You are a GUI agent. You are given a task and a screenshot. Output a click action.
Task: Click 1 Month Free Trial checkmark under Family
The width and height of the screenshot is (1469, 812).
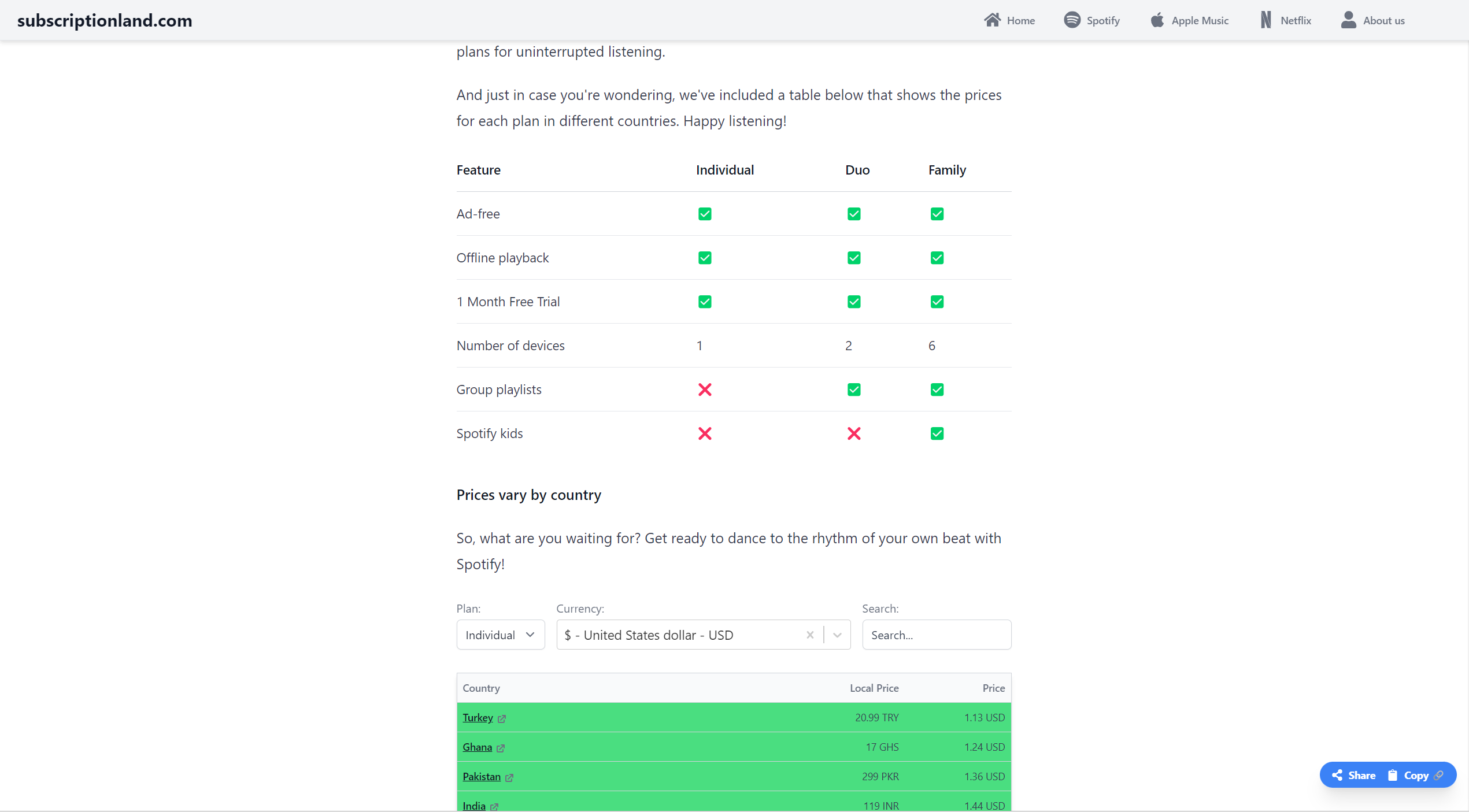937,302
